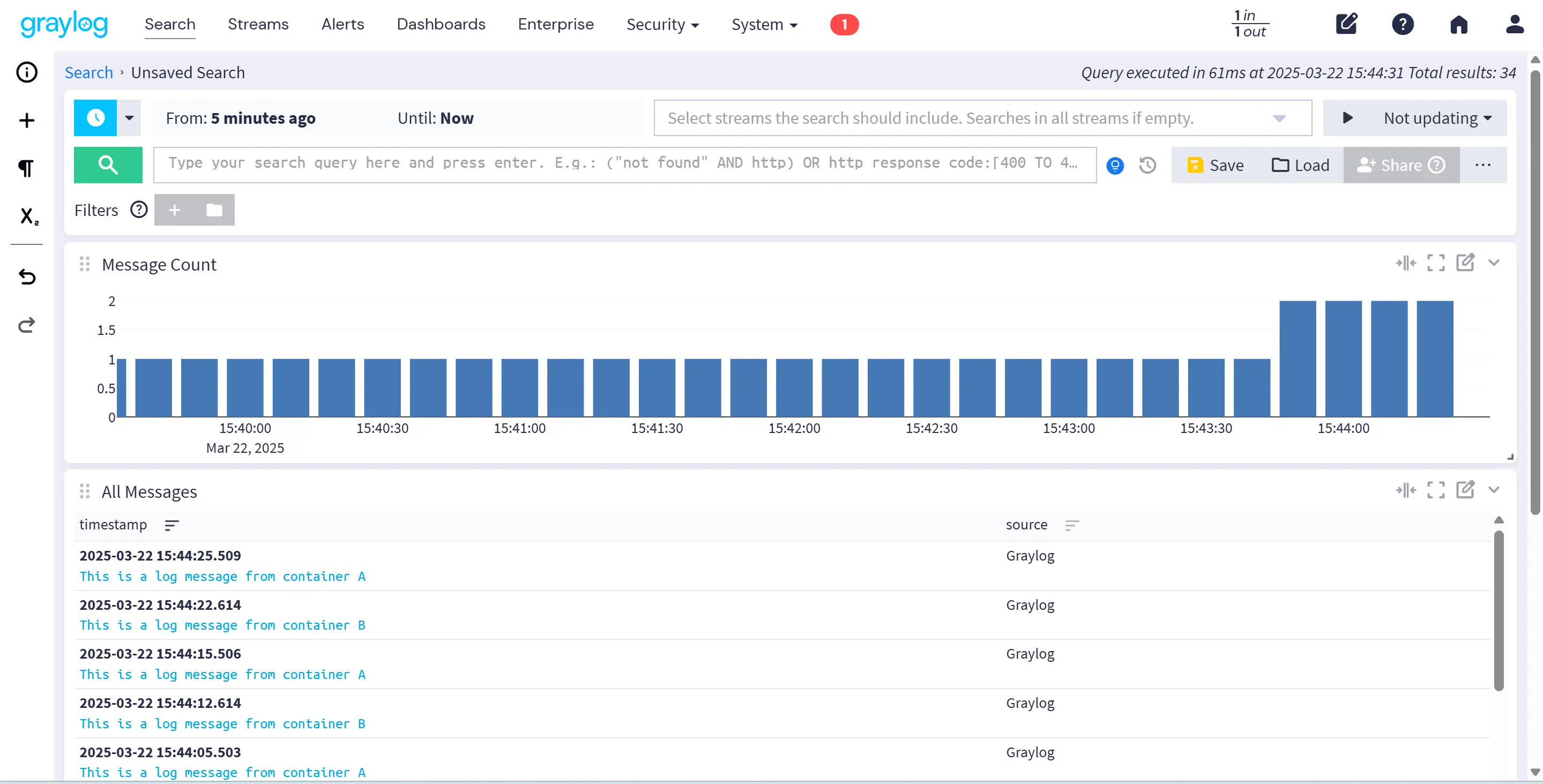This screenshot has height=784, width=1543.
Task: Fit Message Count widget width icon
Action: coord(1405,263)
